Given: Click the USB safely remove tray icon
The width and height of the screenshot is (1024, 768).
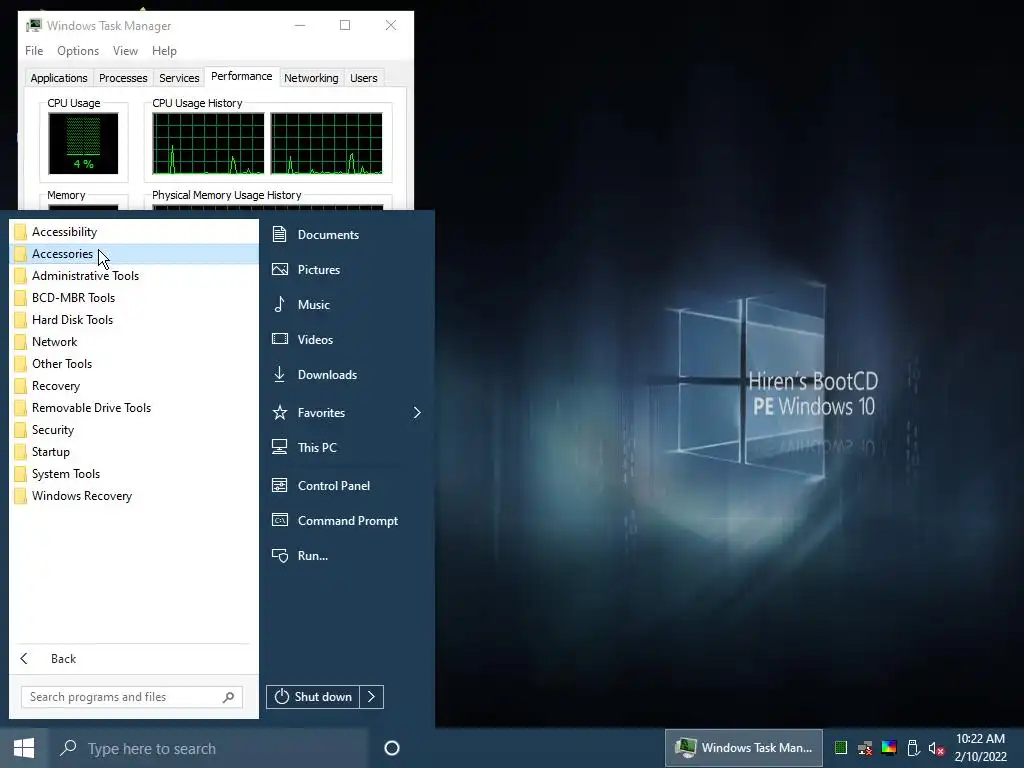Looking at the screenshot, I should click(x=913, y=748).
